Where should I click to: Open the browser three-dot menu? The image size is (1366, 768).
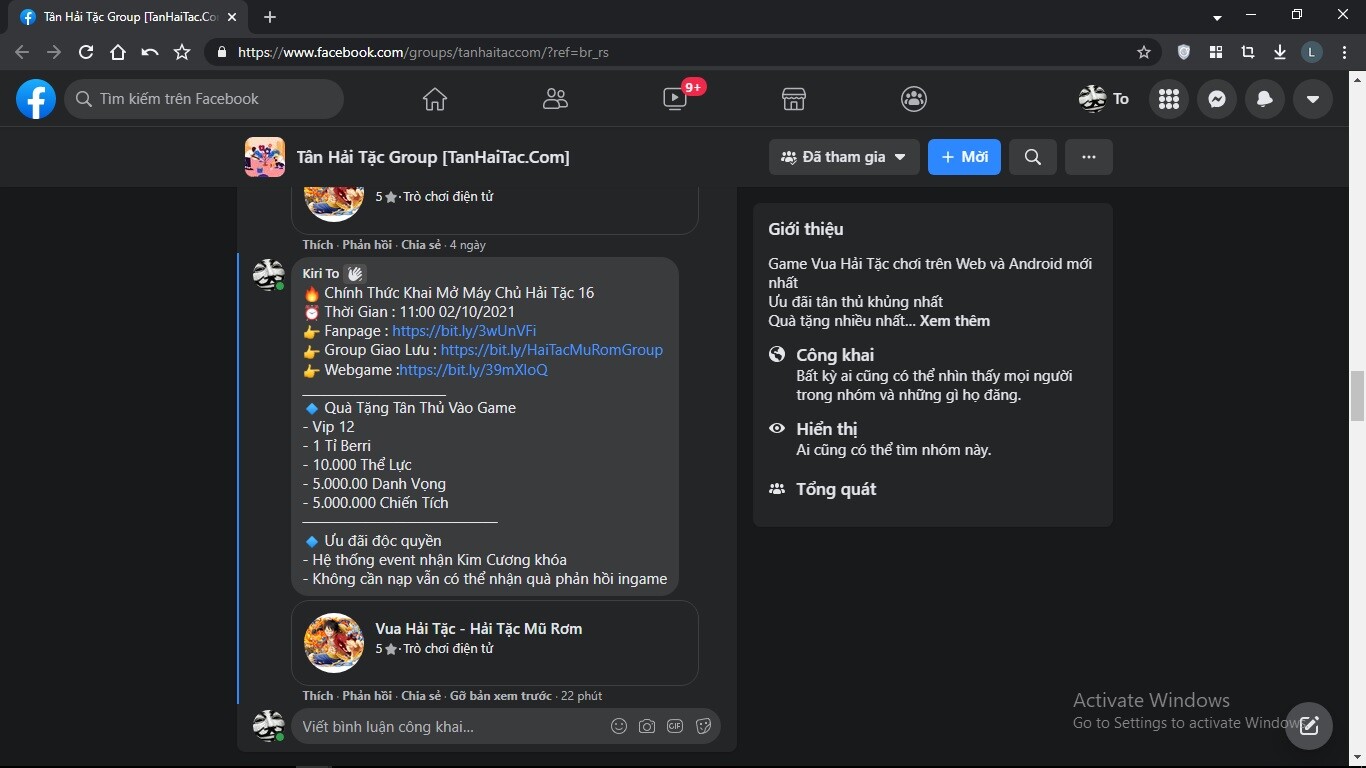[1344, 52]
